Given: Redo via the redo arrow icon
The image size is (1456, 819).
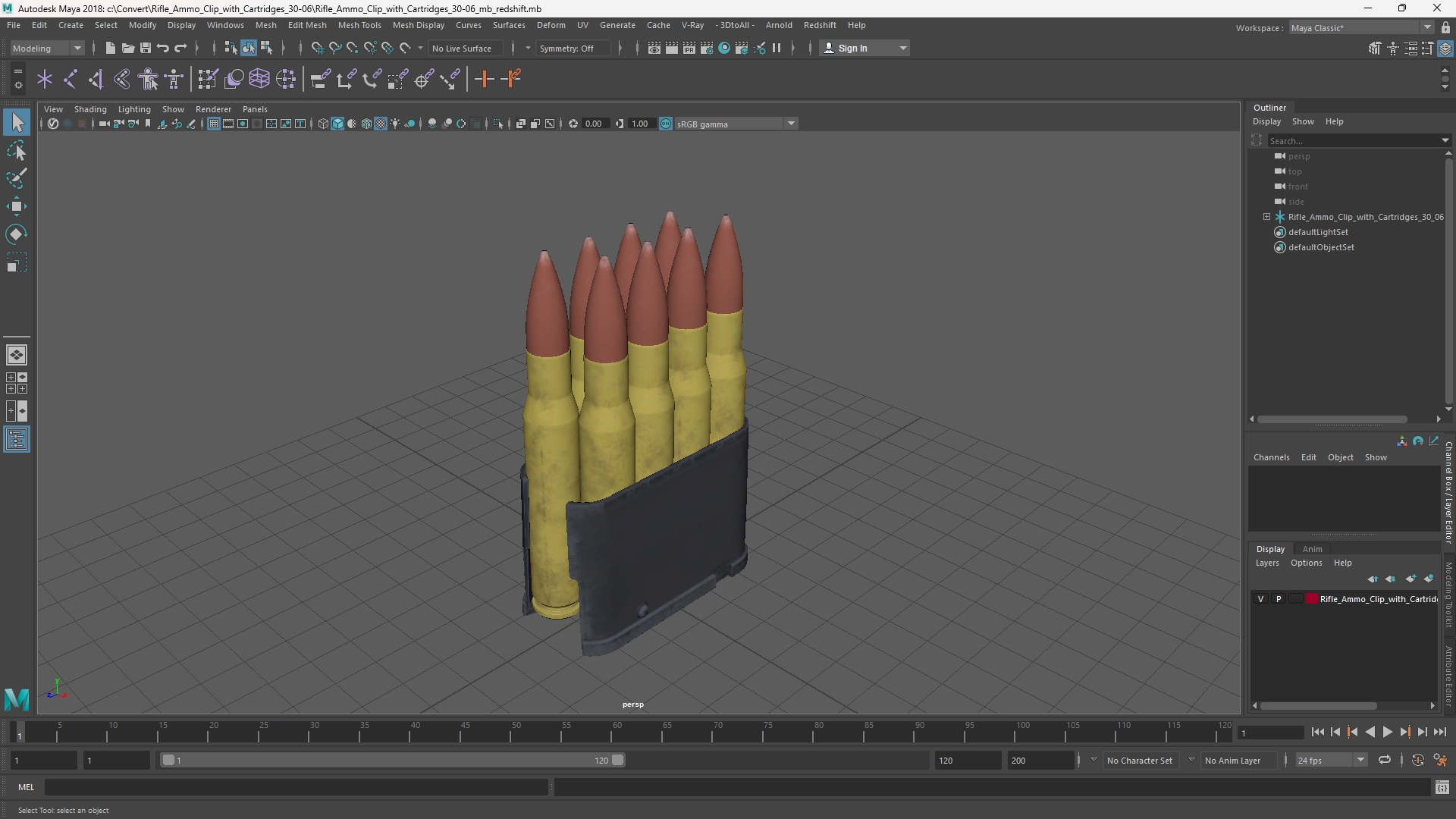Looking at the screenshot, I should [180, 48].
